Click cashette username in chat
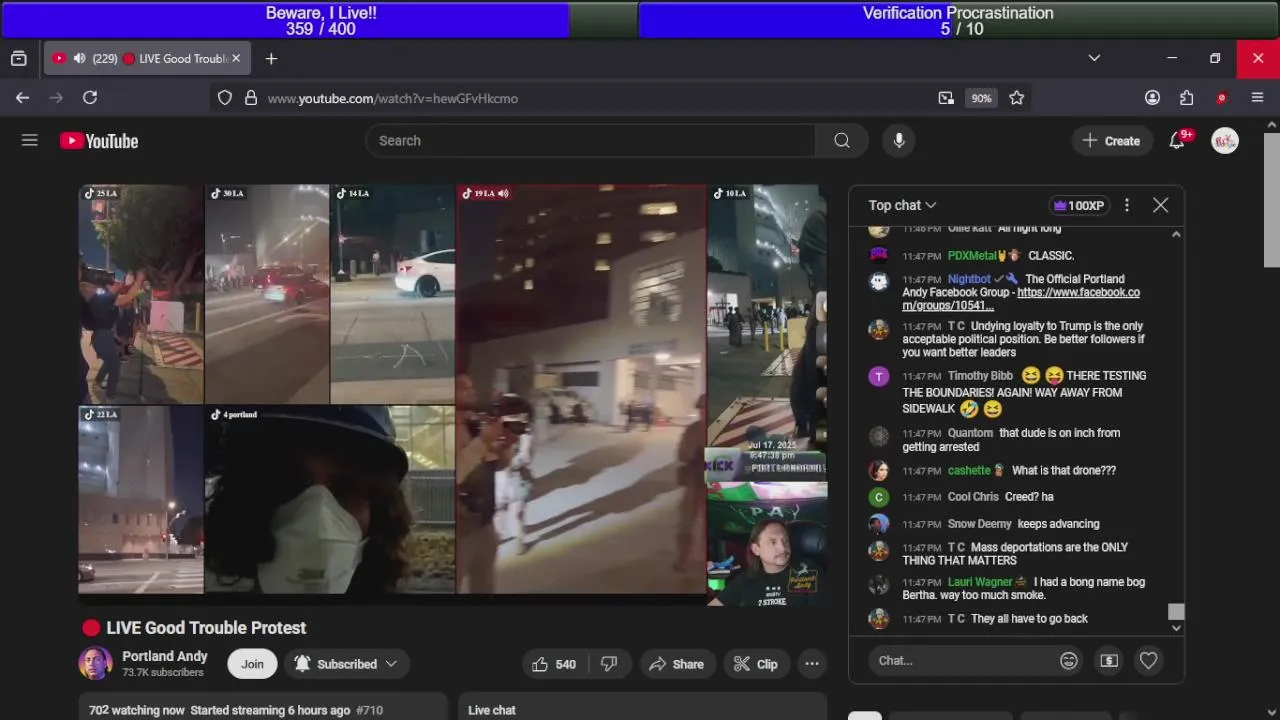The image size is (1280, 720). [969, 470]
